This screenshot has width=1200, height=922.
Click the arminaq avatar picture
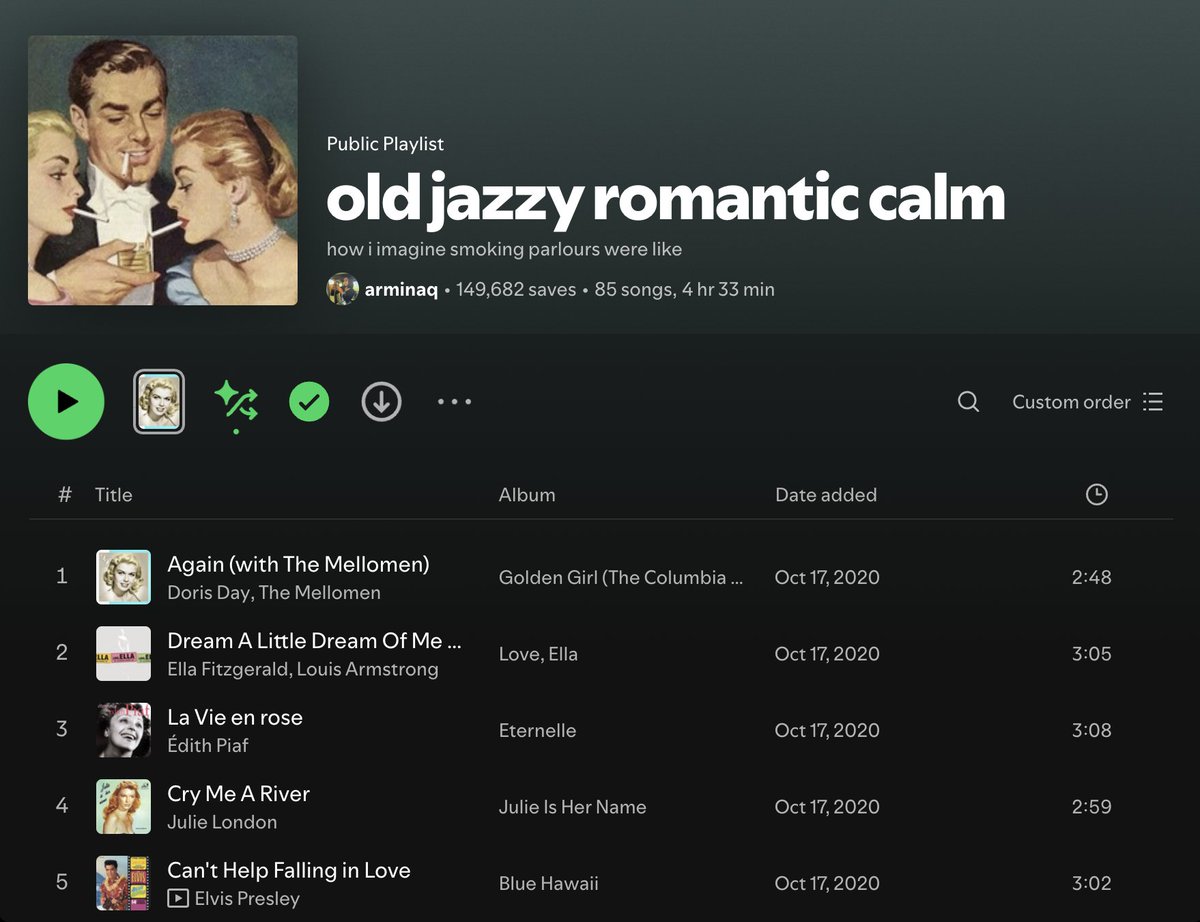342,289
